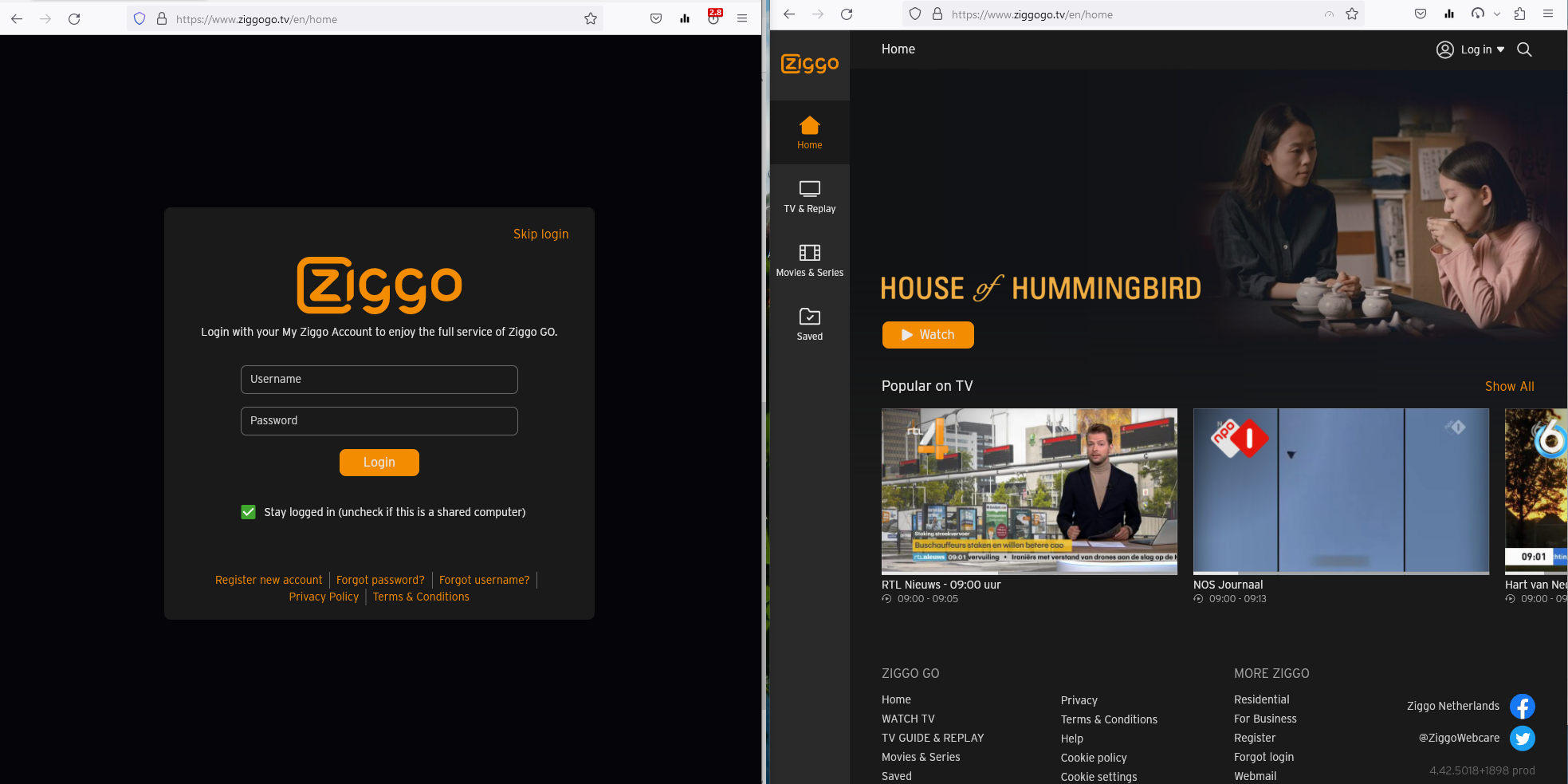Image resolution: width=1568 pixels, height=784 pixels.
Task: Click the account profile icon beside Log in
Action: (1444, 49)
